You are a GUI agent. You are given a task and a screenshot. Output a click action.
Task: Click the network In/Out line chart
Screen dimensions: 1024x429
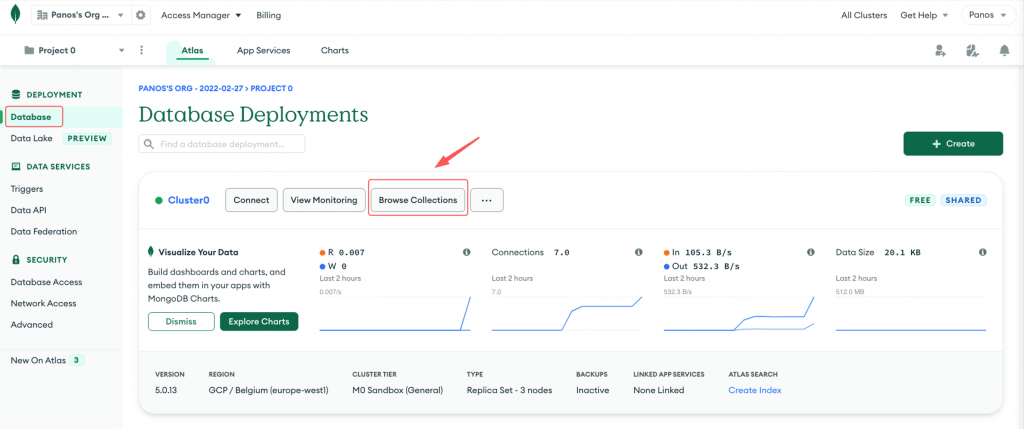[x=739, y=313]
